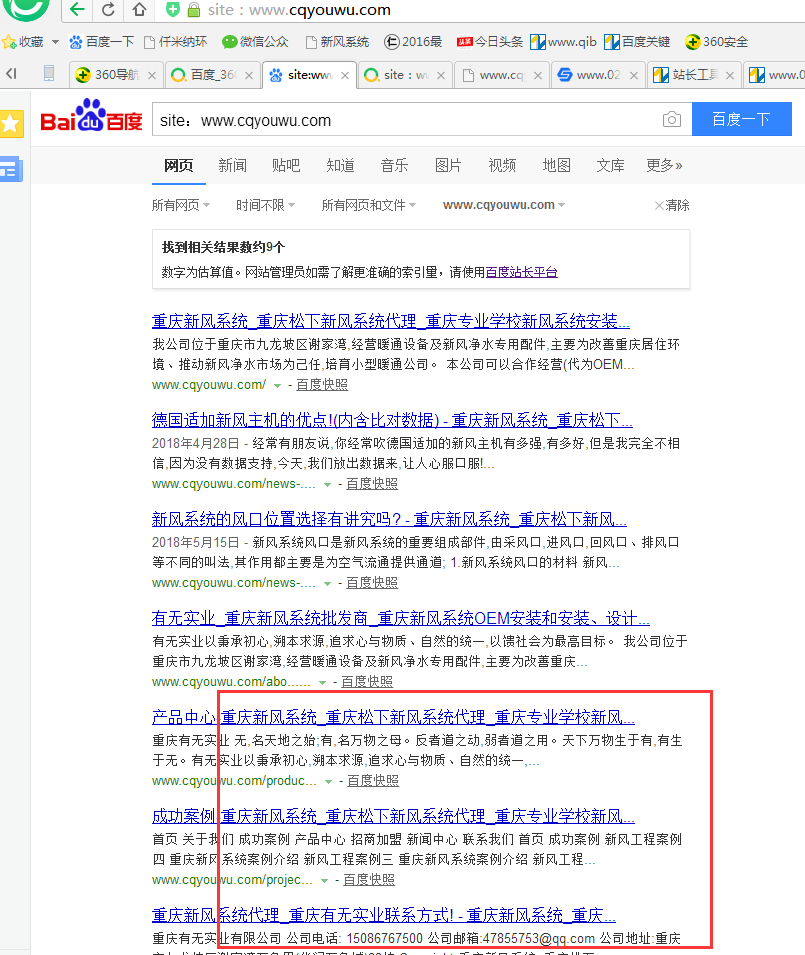The width and height of the screenshot is (805, 955).
Task: Close the active site:ww tab
Action: [345, 76]
